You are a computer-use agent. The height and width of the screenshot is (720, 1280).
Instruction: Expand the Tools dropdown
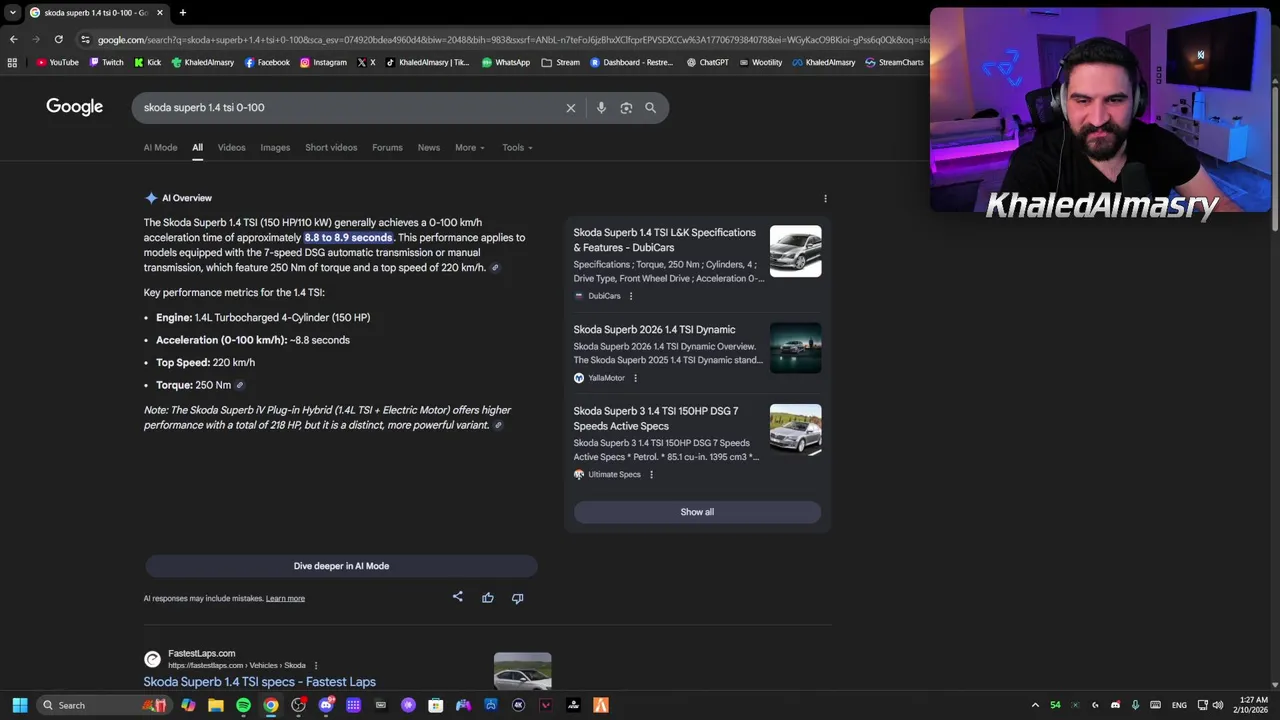click(x=517, y=147)
